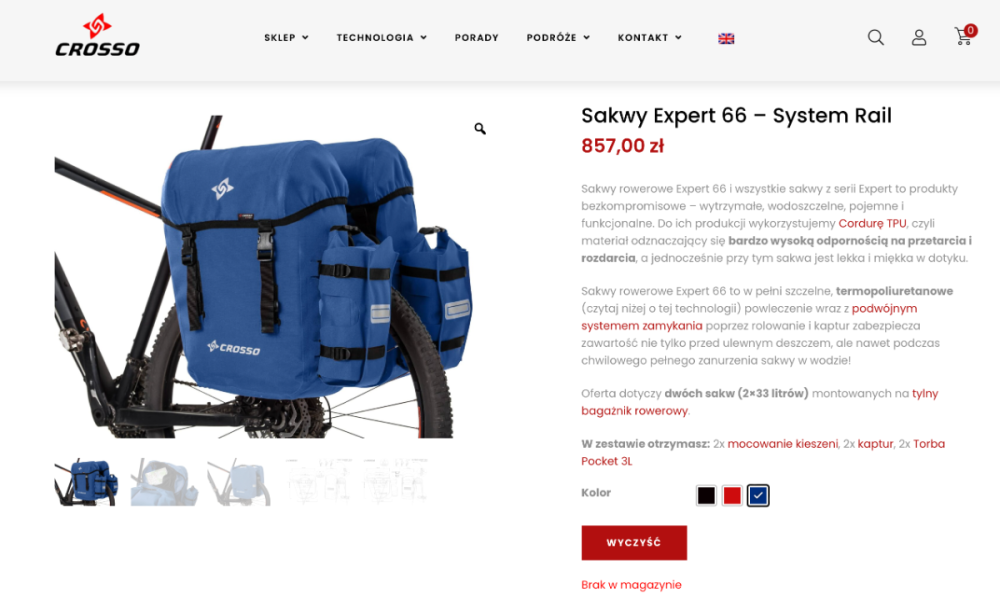Select the first blue pannier thumbnail
This screenshot has width=1000, height=598.
[85, 482]
